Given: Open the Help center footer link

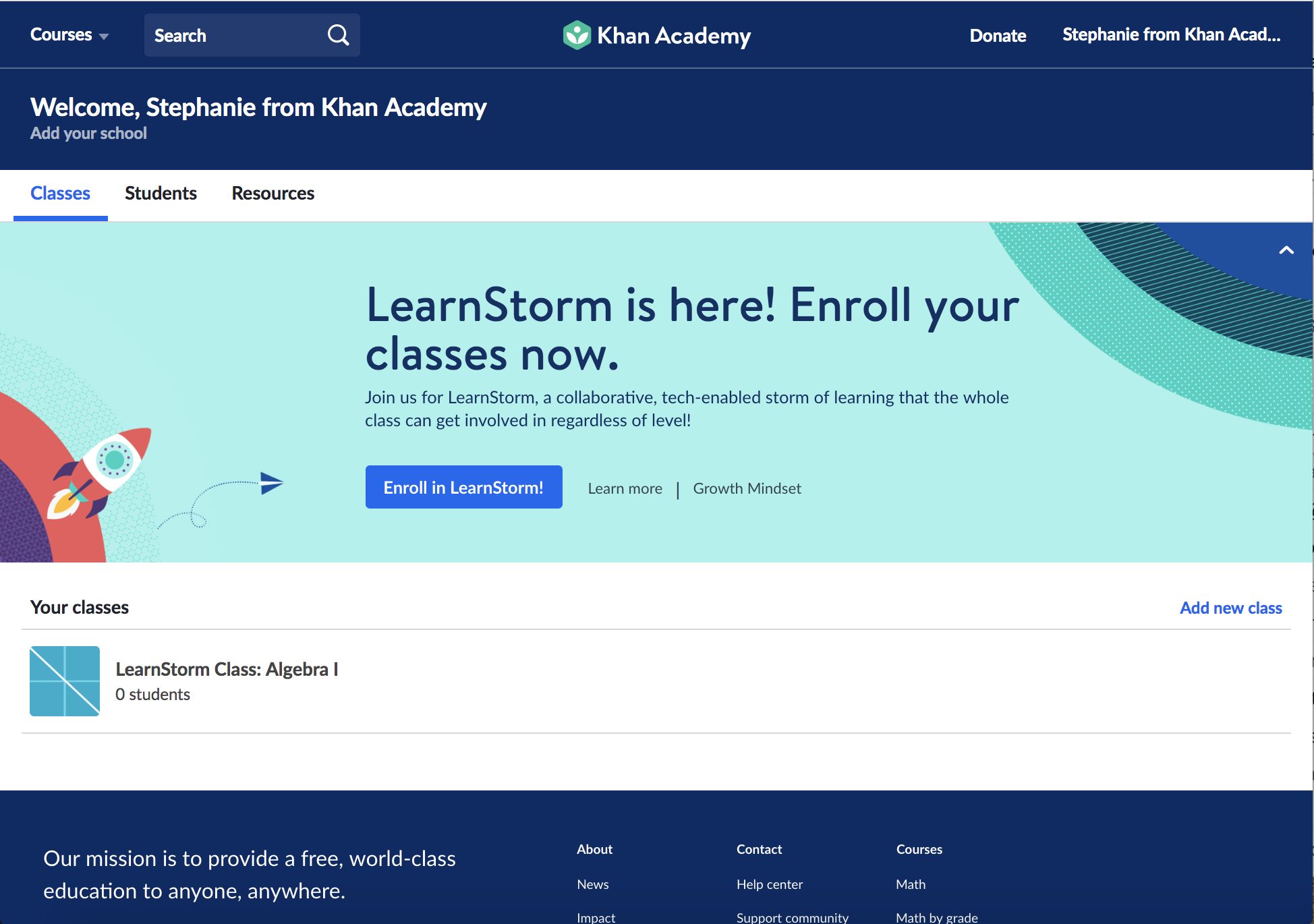Looking at the screenshot, I should [x=769, y=884].
